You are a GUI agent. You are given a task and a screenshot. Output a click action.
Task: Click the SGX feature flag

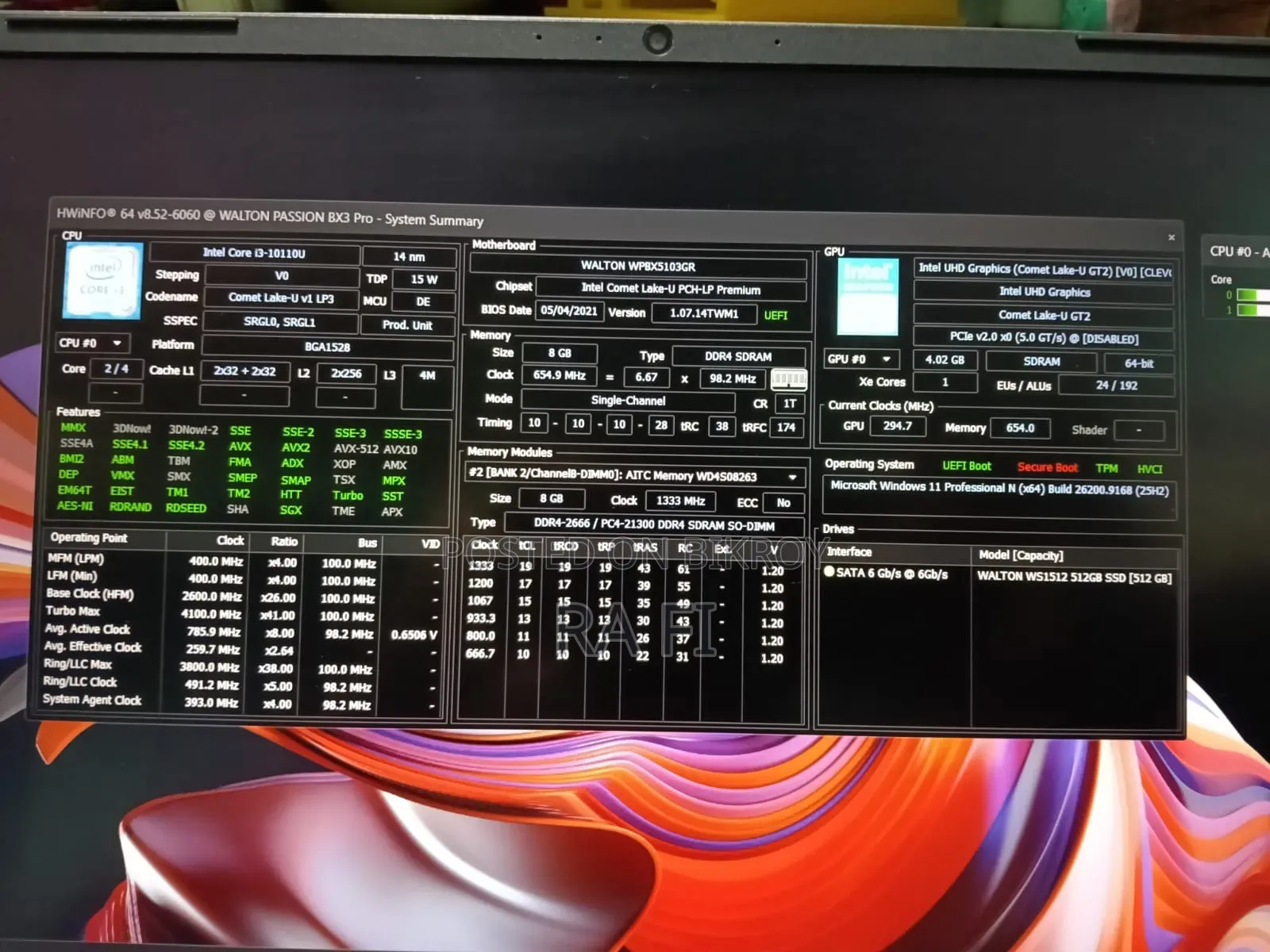click(x=291, y=510)
